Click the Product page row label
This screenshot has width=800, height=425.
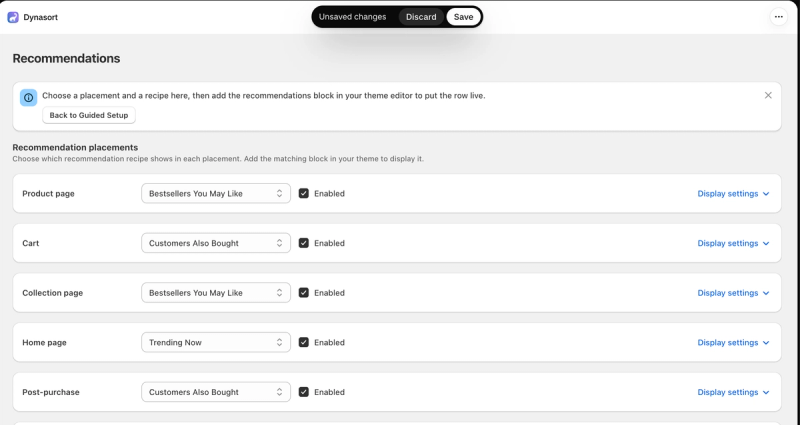(48, 193)
